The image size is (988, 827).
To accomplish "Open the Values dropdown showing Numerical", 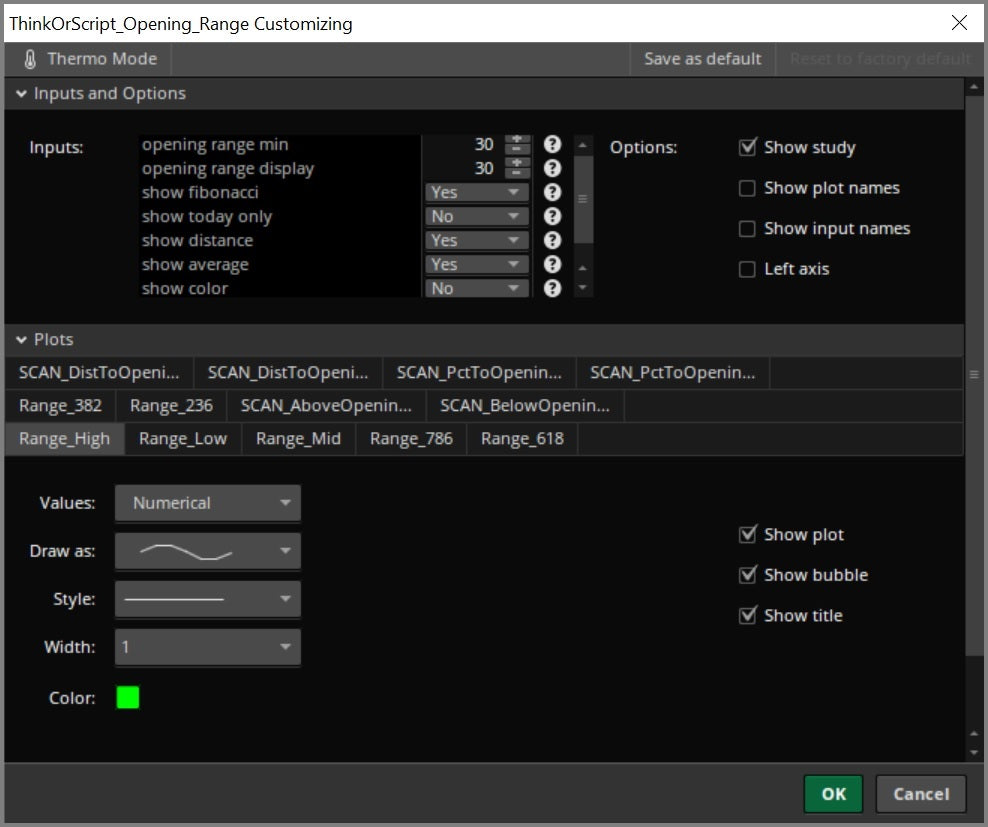I will point(208,503).
